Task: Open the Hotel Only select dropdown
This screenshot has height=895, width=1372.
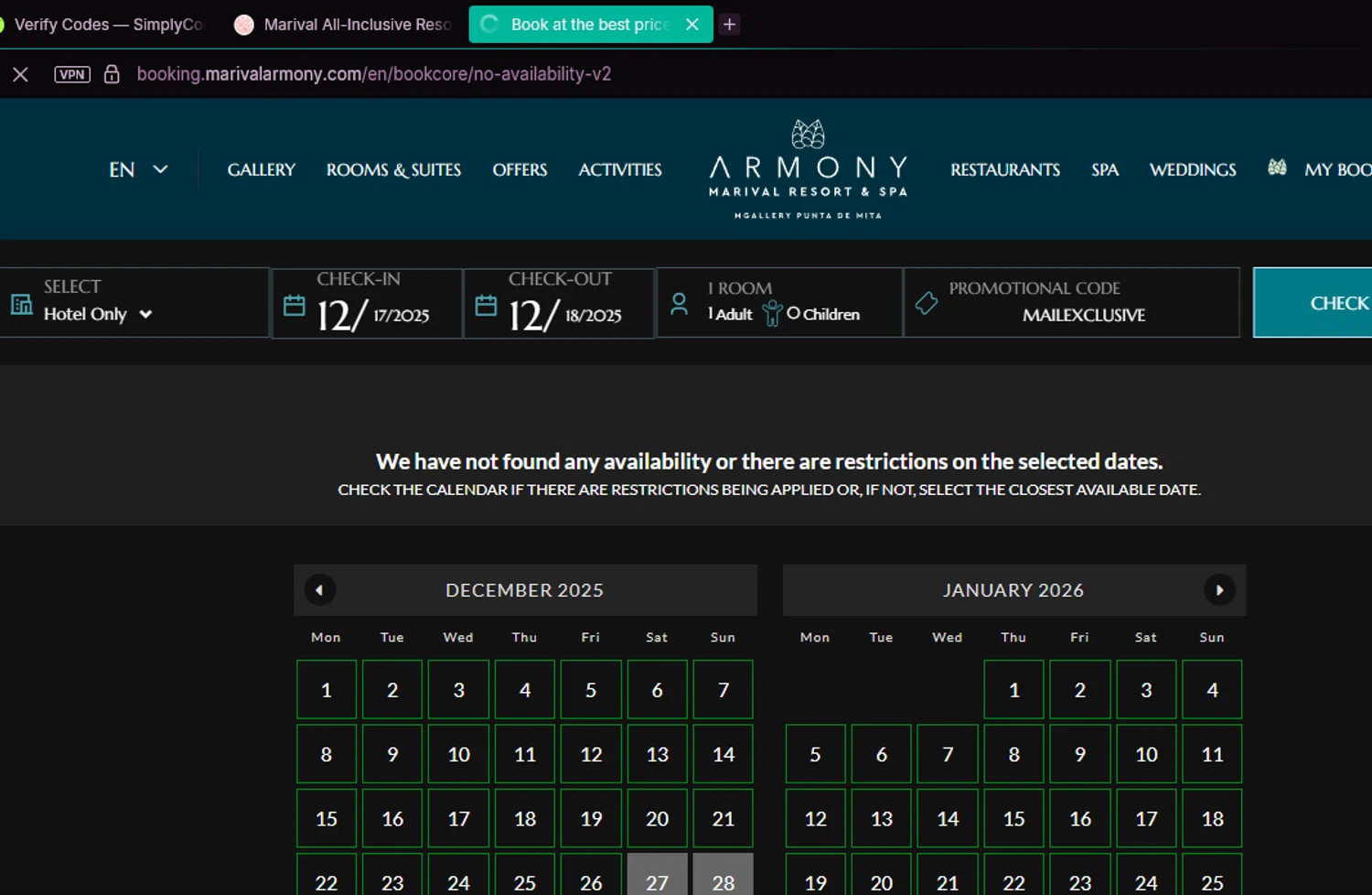Action: click(98, 314)
